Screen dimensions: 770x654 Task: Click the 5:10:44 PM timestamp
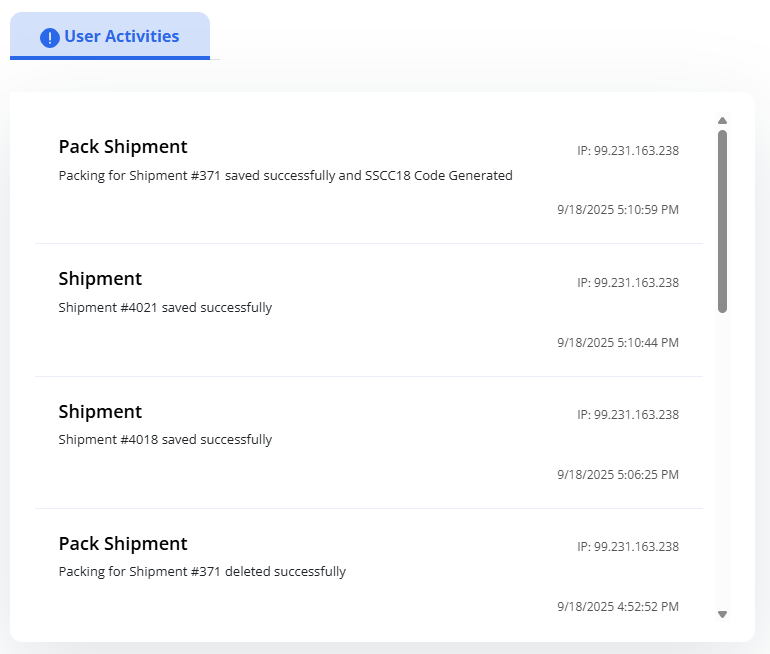click(x=617, y=342)
